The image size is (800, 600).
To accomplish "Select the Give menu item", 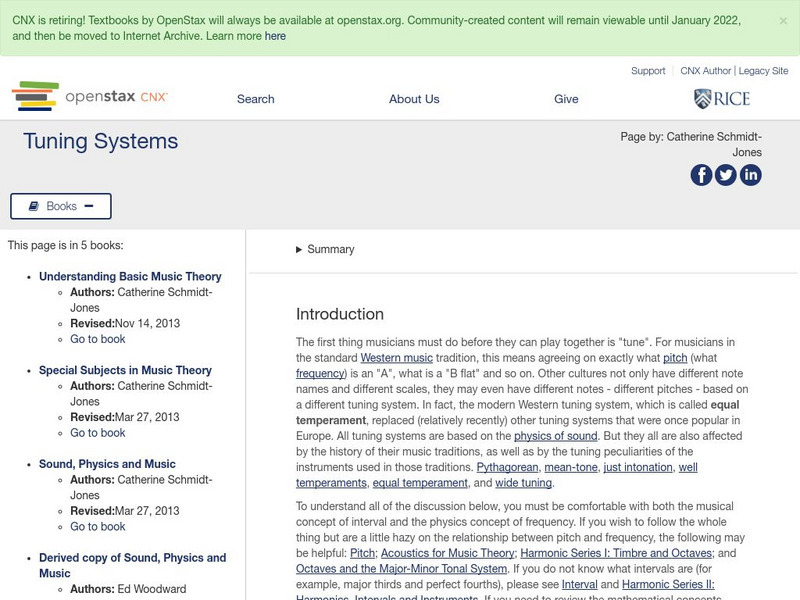I will (566, 99).
